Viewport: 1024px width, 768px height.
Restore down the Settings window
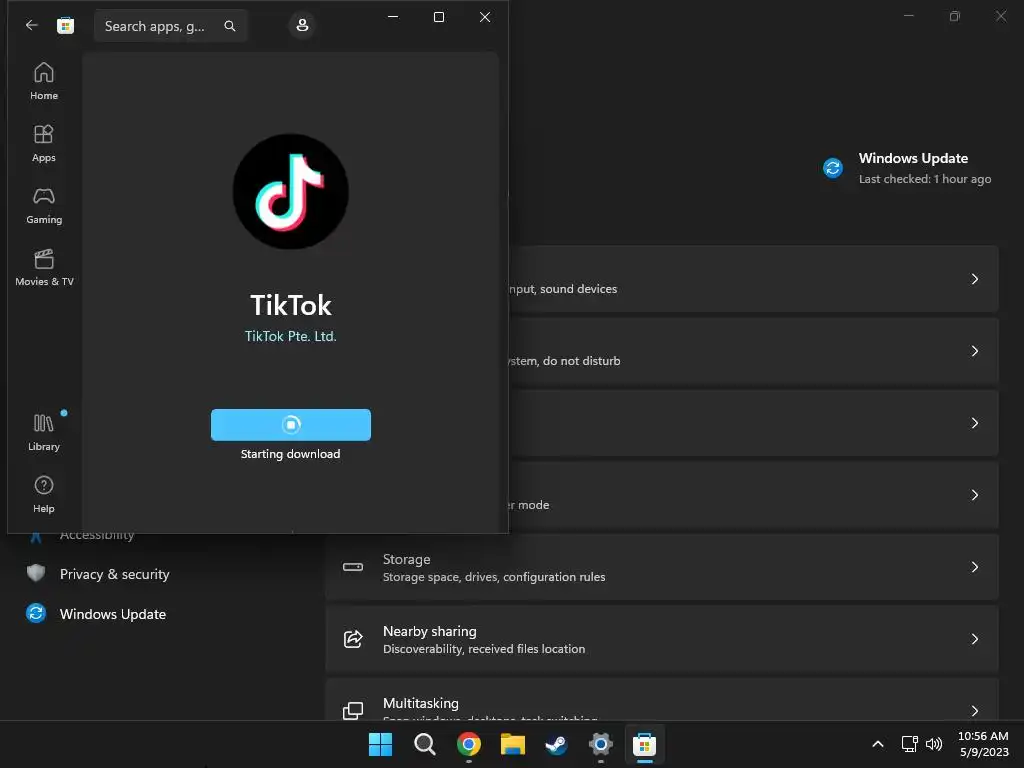[955, 16]
